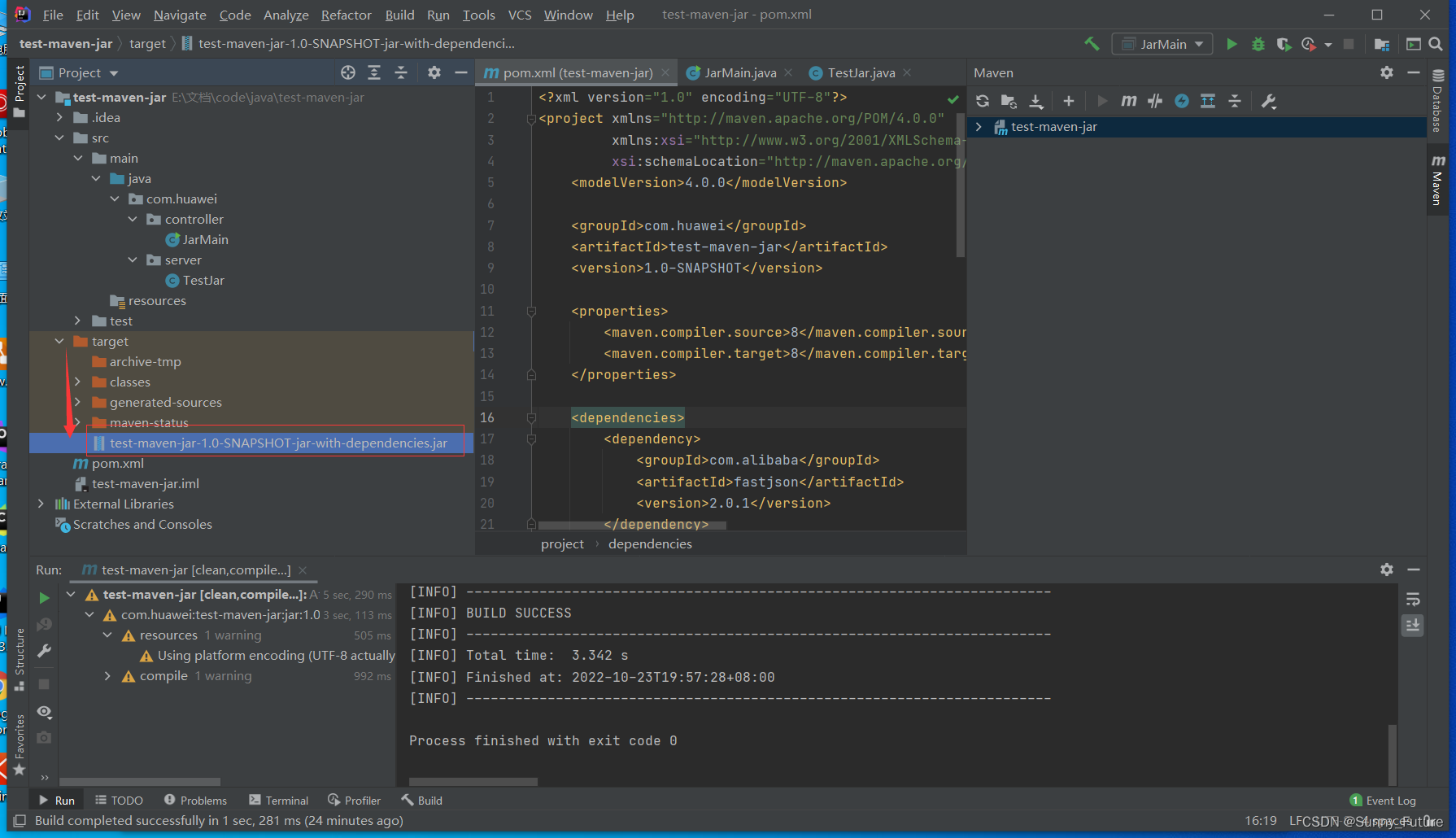Click the Build tool window button
This screenshot has width=1456, height=838.
point(421,801)
